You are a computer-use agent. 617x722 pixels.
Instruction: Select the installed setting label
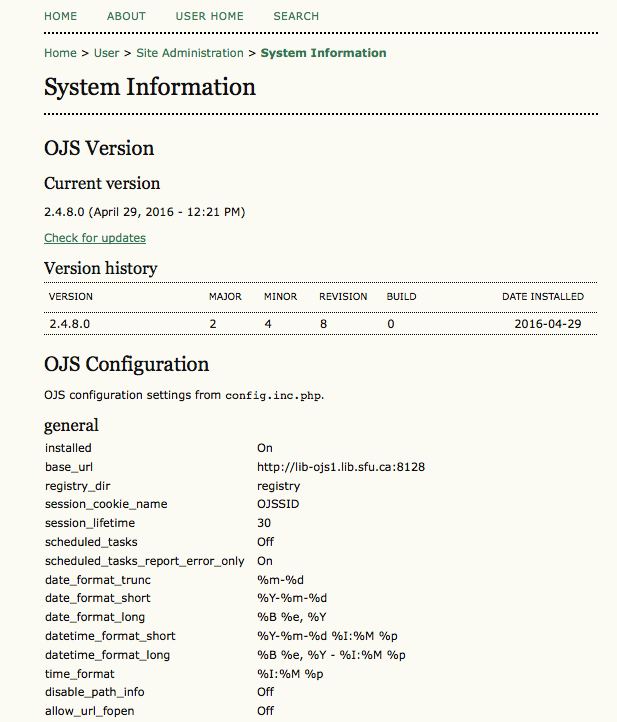pos(68,448)
